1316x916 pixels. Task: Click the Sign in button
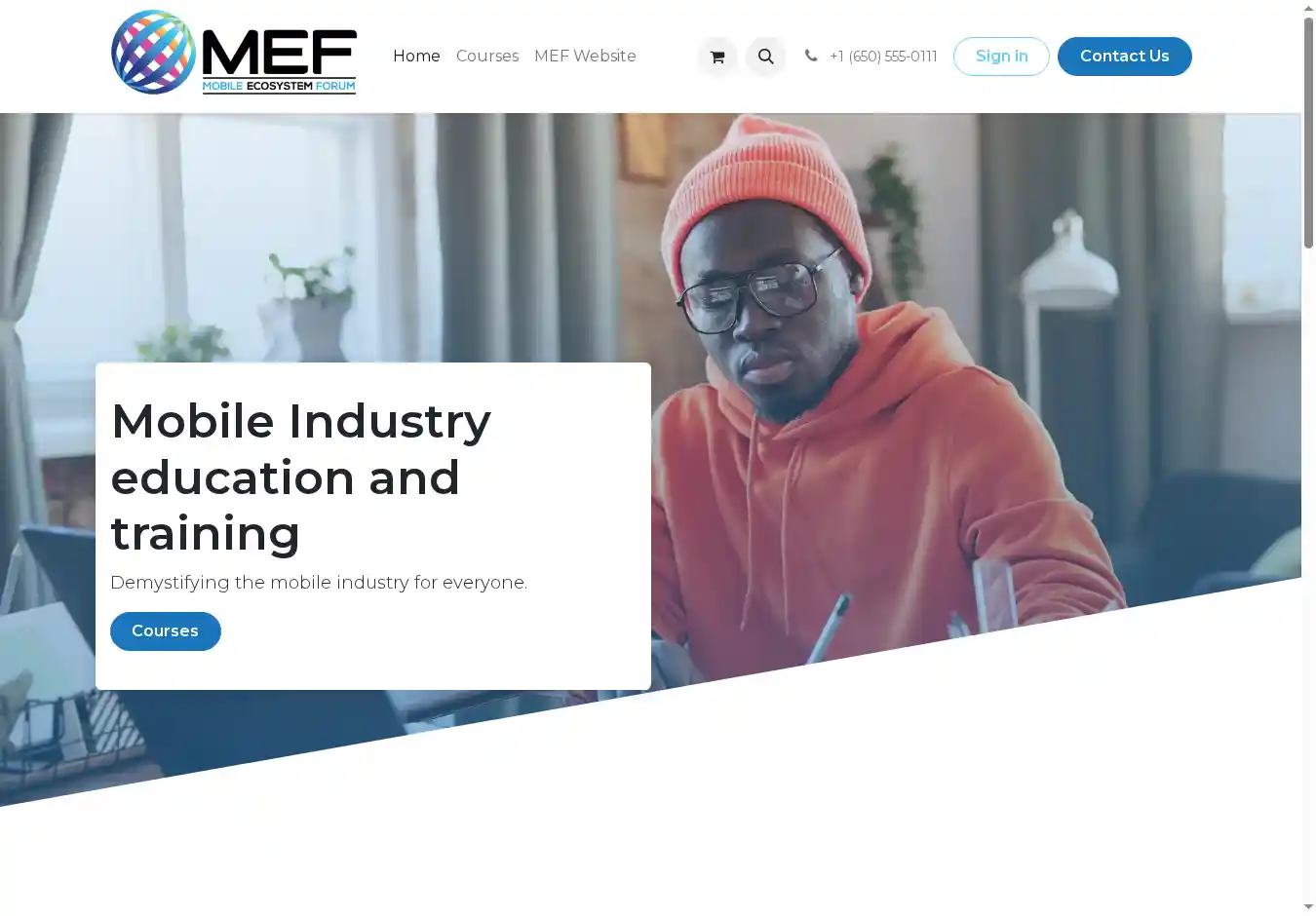(1001, 57)
